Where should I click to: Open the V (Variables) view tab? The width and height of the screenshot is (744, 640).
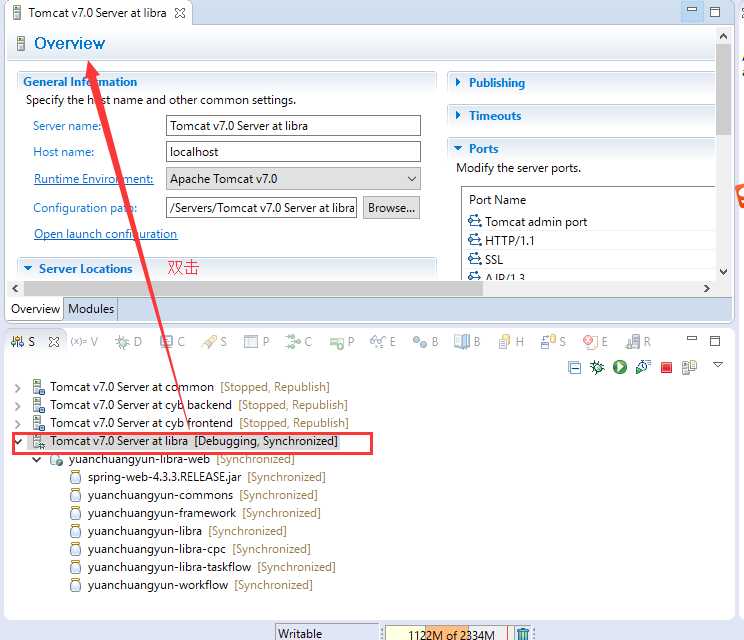tap(84, 342)
